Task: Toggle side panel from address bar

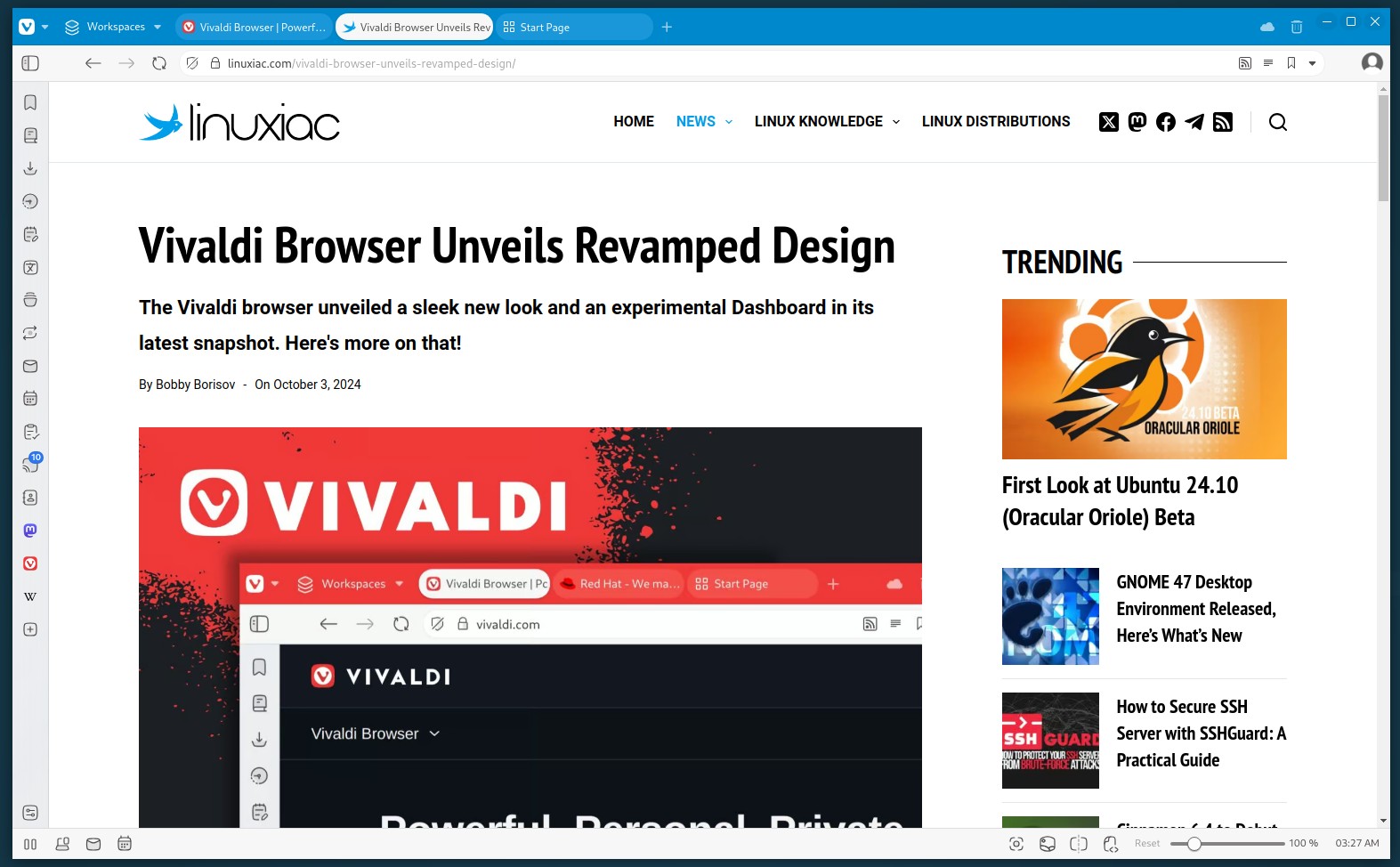Action: pyautogui.click(x=30, y=63)
